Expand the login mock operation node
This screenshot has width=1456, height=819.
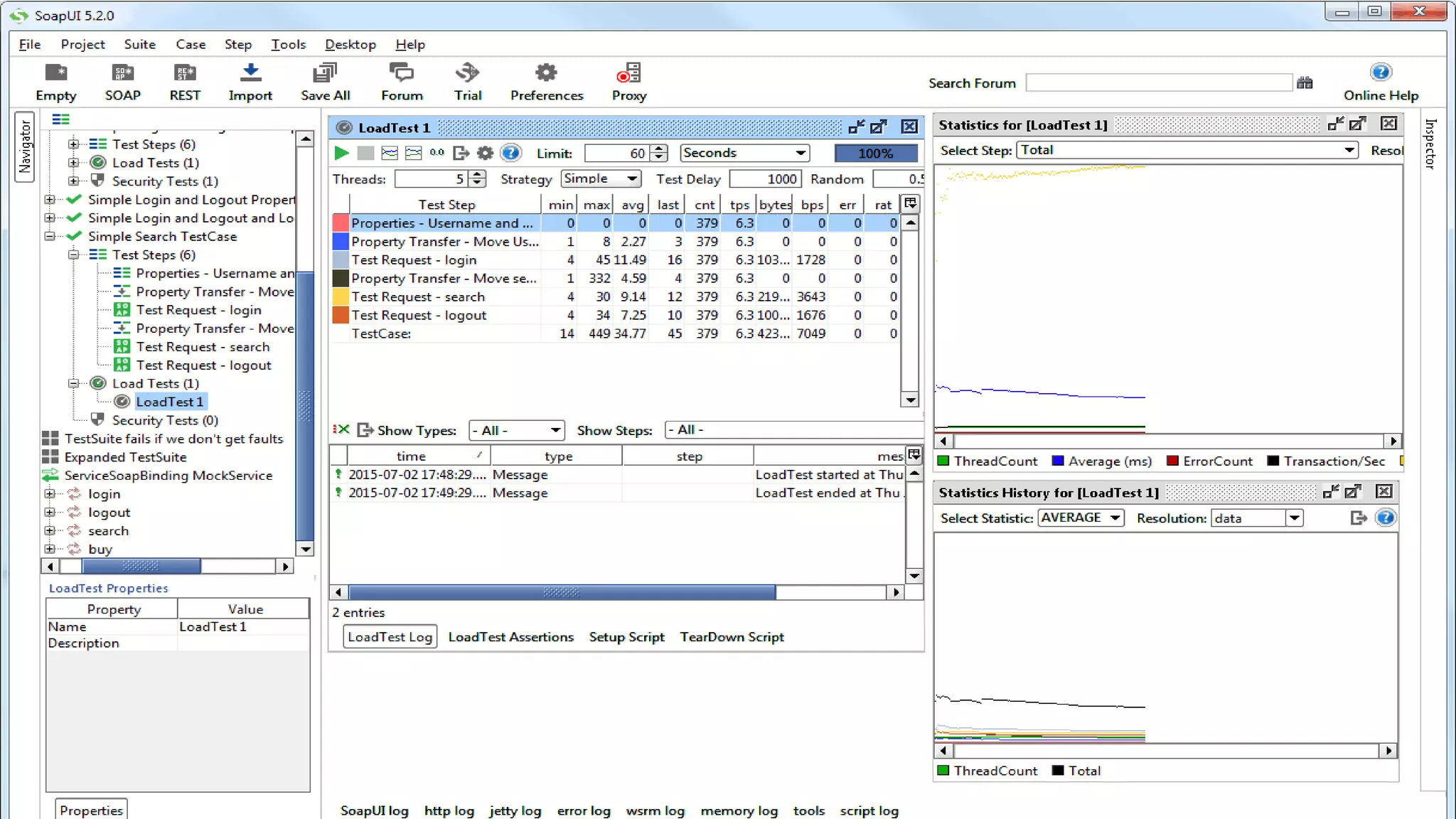click(50, 493)
